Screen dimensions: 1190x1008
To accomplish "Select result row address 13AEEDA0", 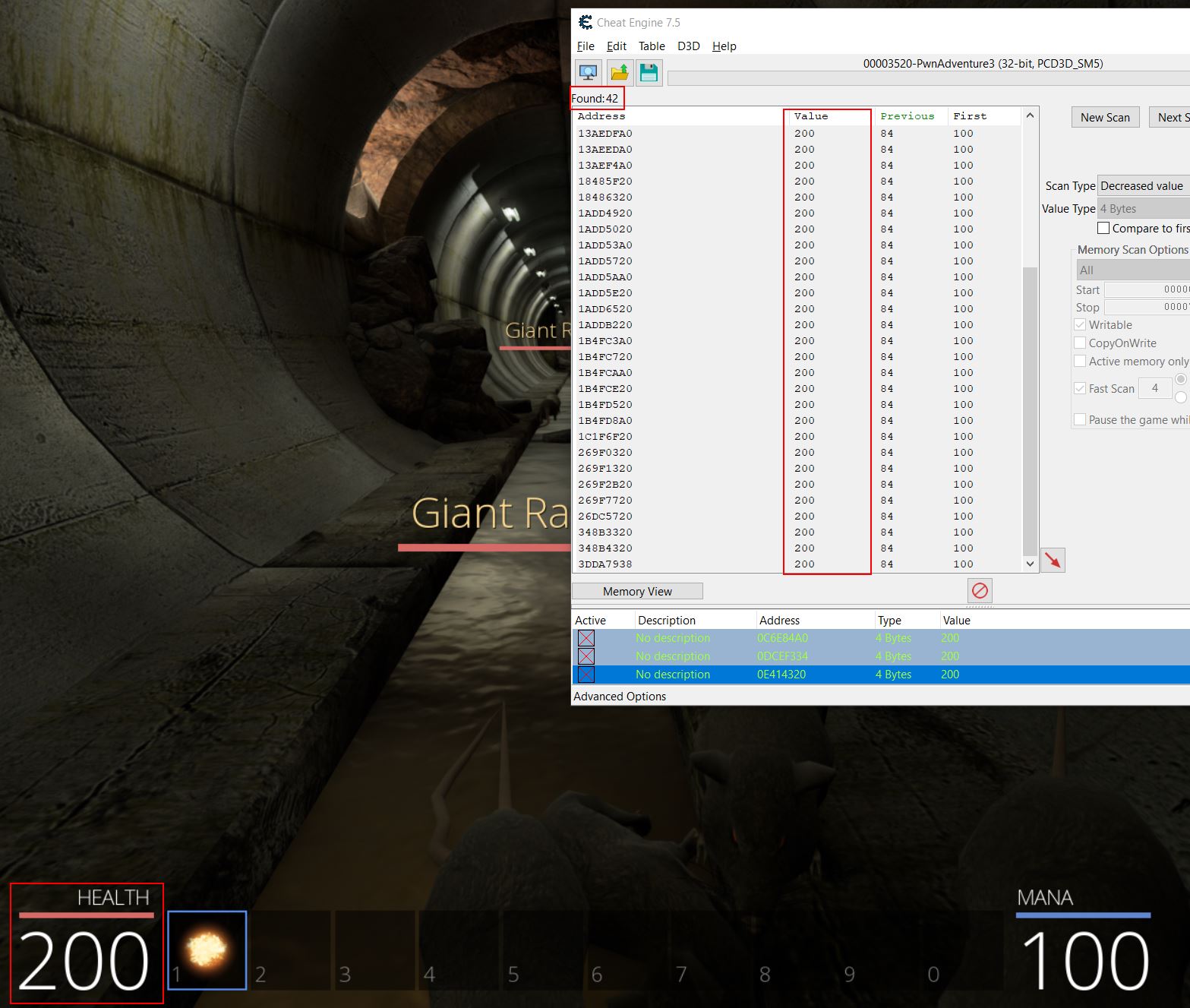I will [x=797, y=149].
